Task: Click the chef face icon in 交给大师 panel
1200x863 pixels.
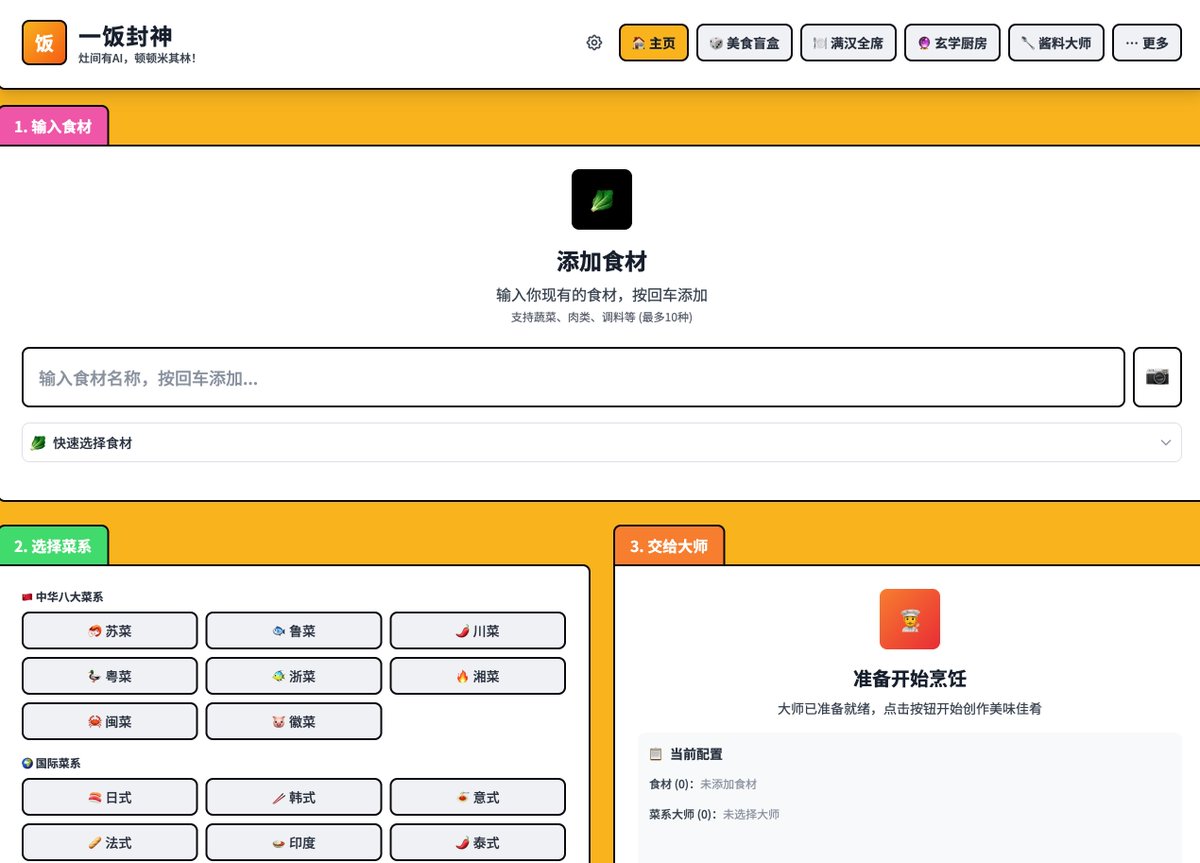Action: 909,619
